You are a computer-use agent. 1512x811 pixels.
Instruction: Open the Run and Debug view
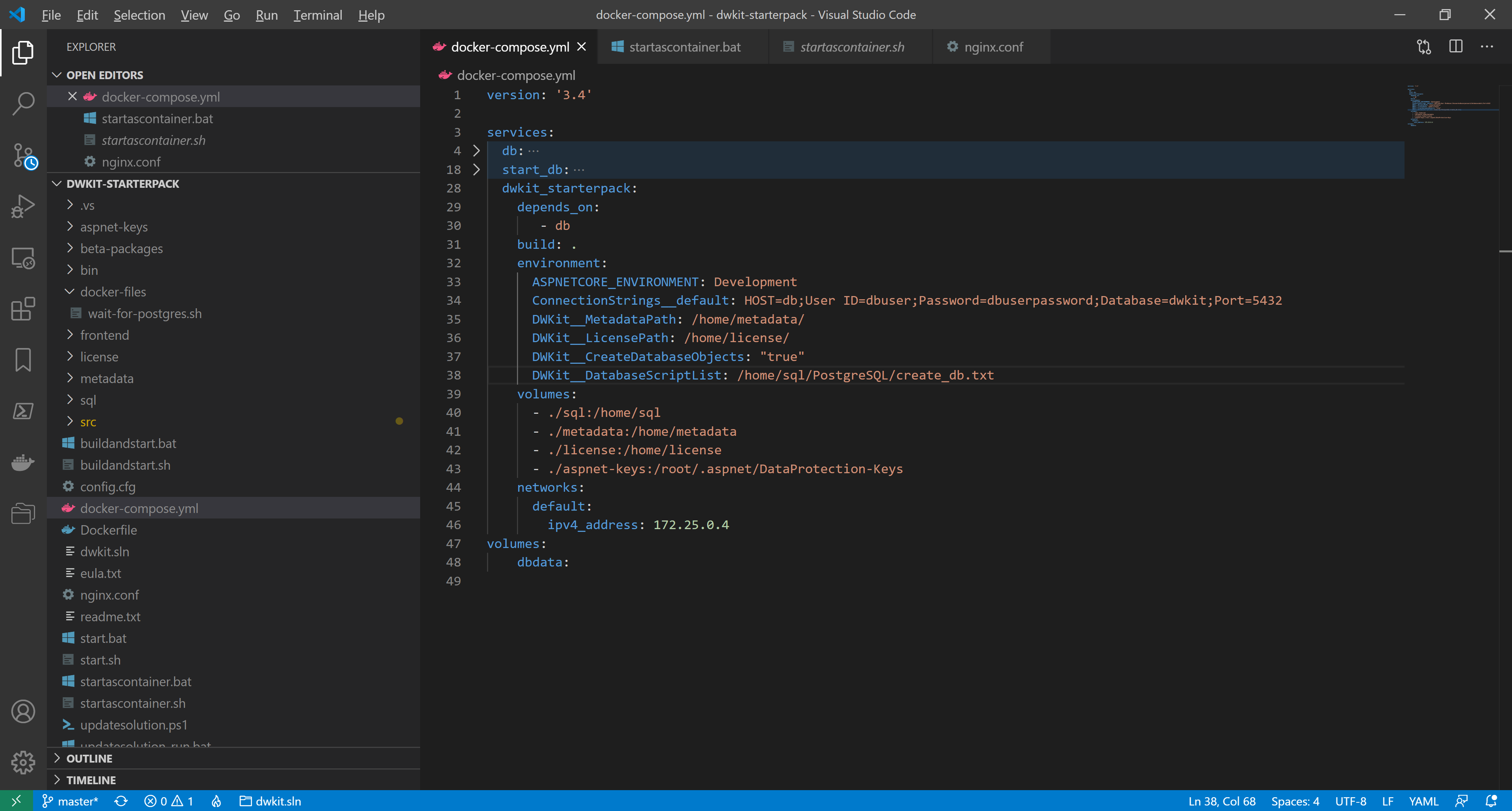point(23,207)
